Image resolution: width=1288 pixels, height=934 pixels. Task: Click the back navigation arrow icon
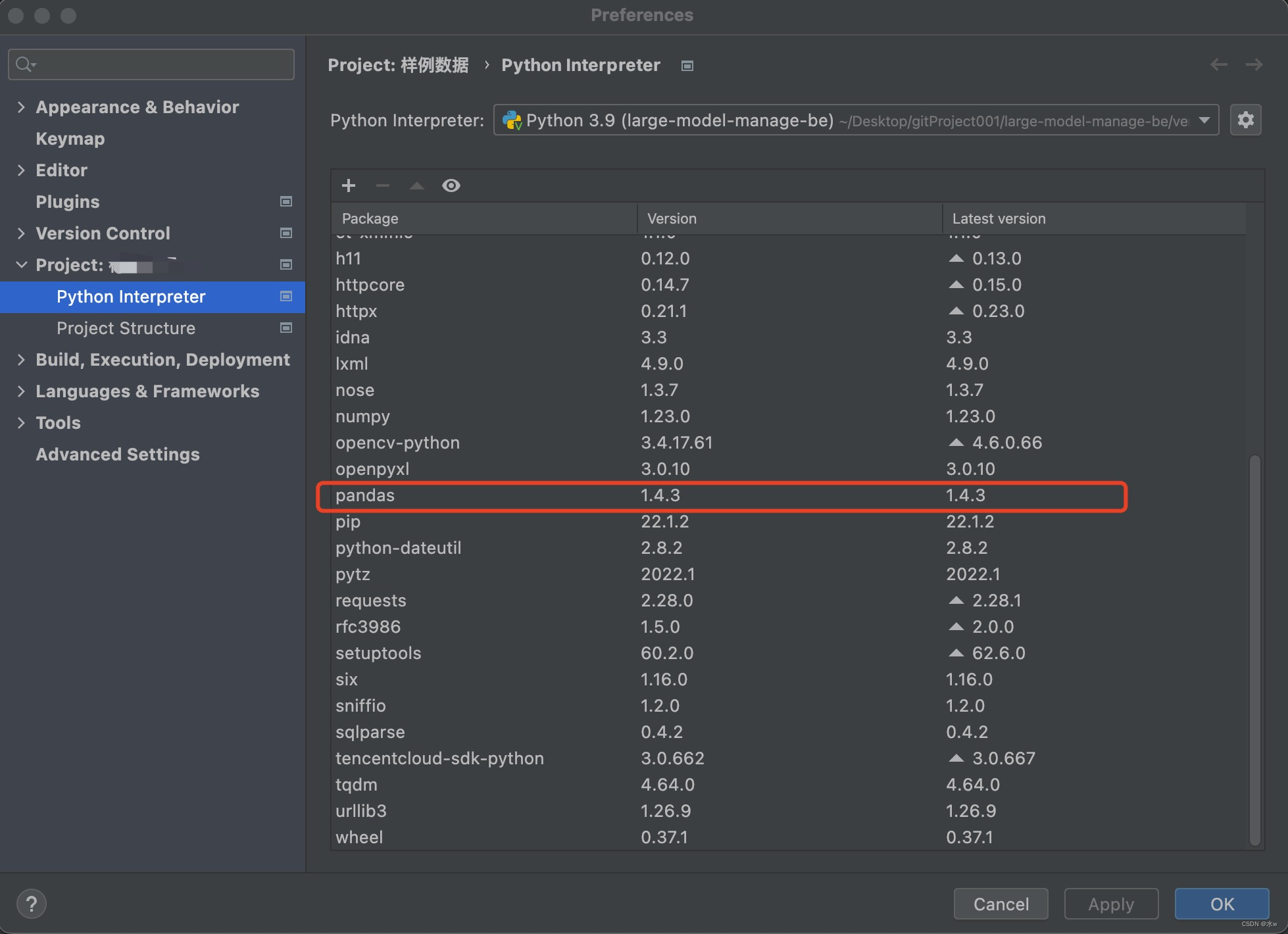[x=1219, y=66]
